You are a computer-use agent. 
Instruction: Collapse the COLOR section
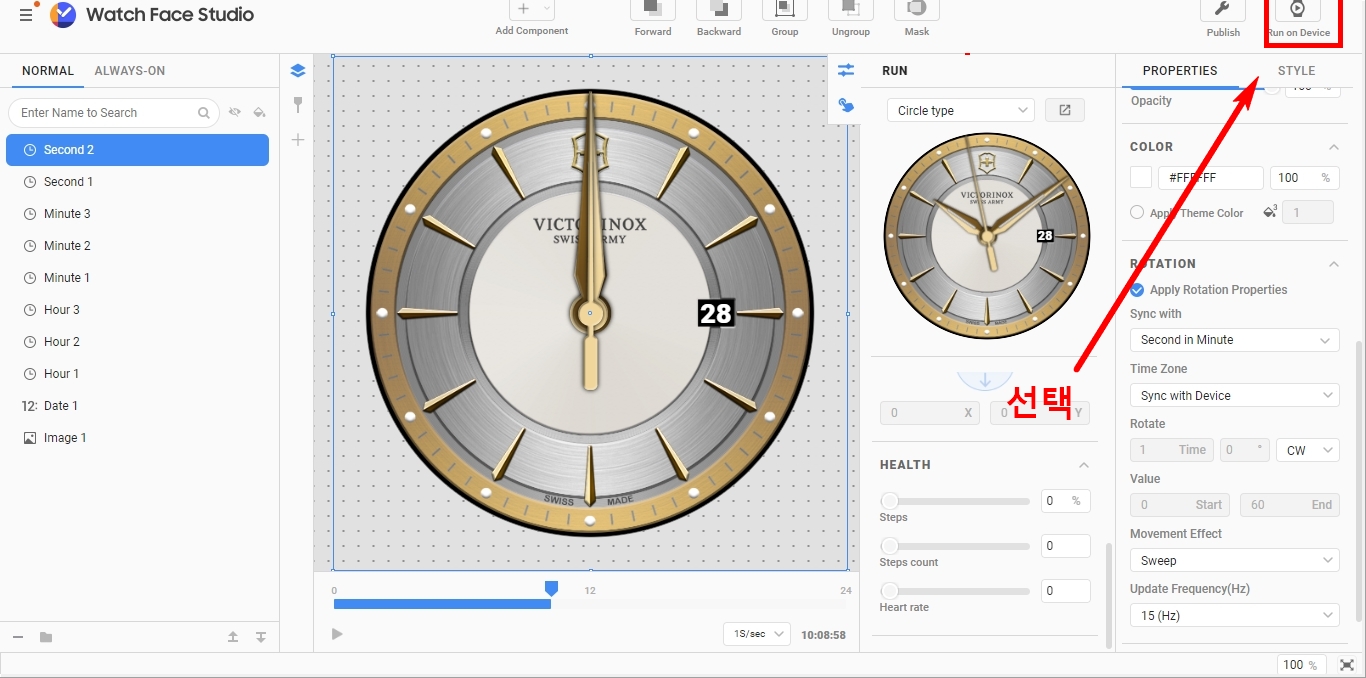point(1333,147)
